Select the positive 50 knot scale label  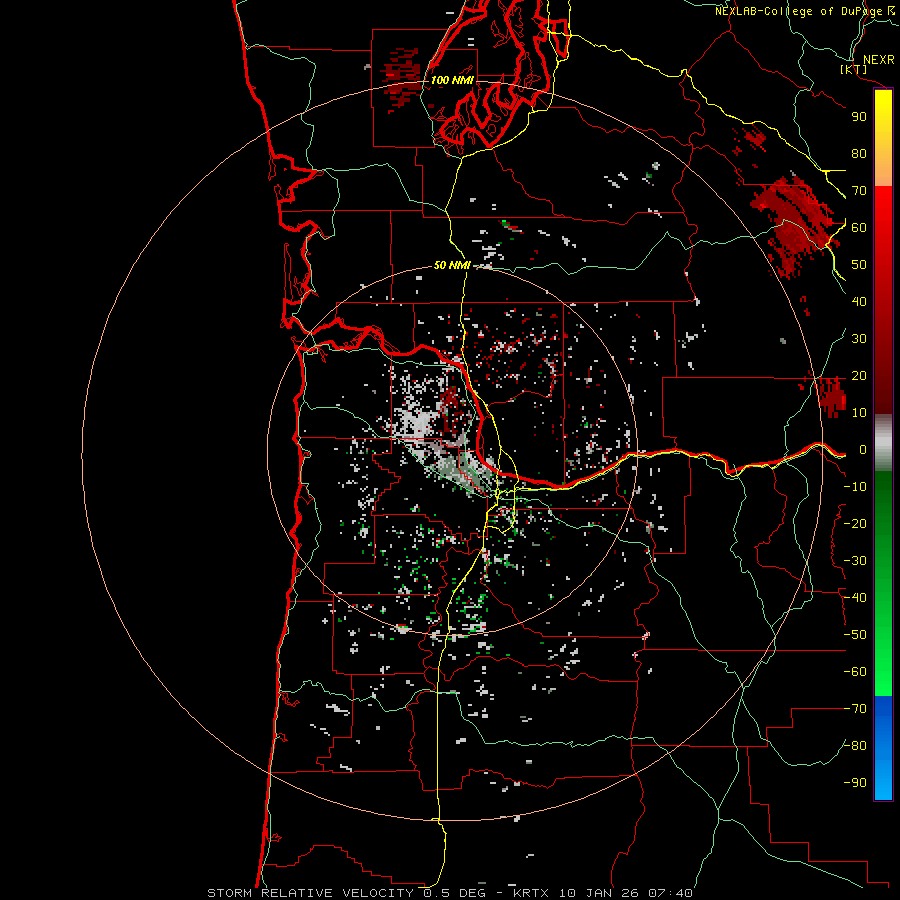tap(859, 265)
